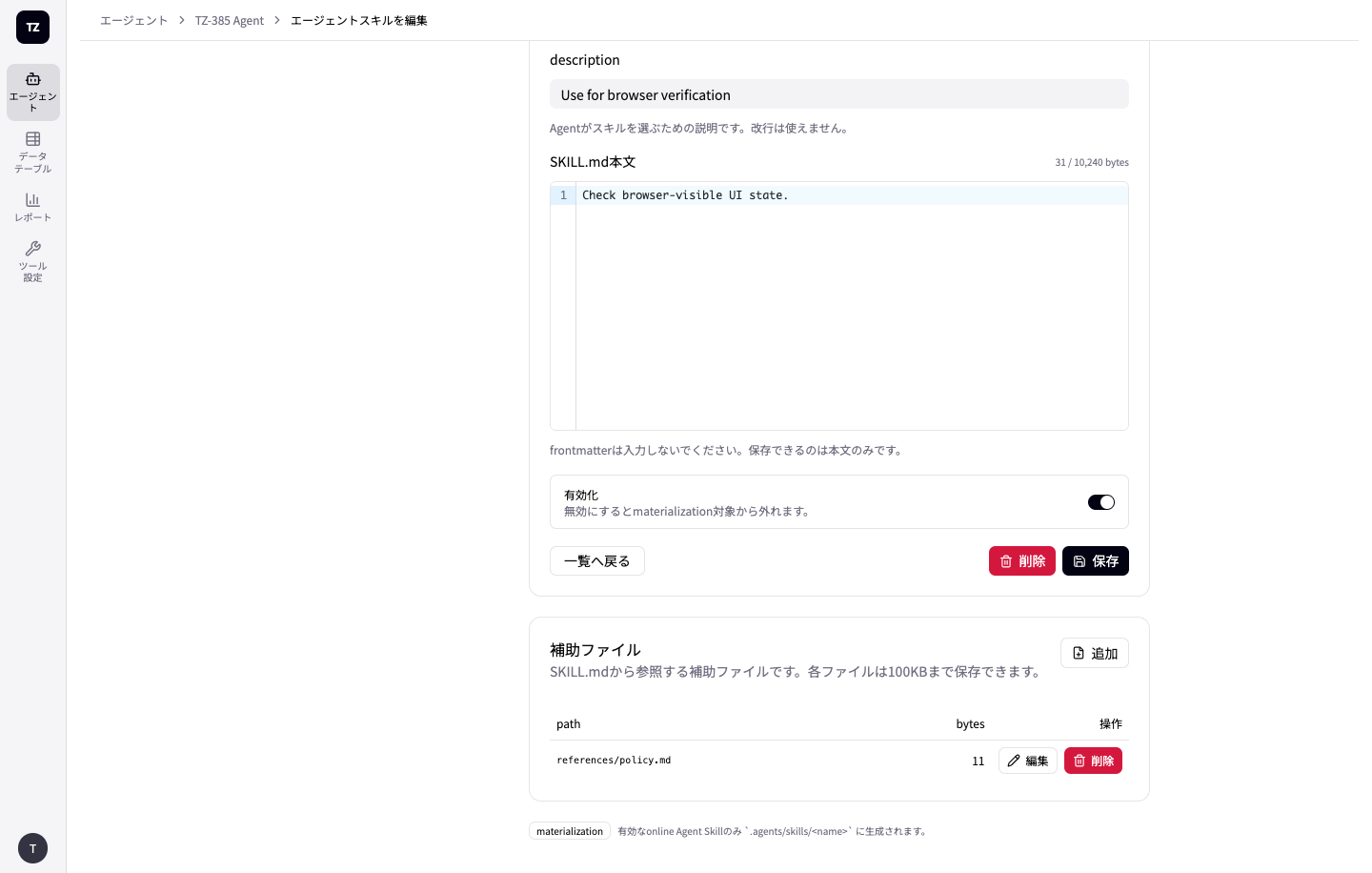Click the TZ logo at top left
This screenshot has height=873, width=1372.
click(x=33, y=28)
